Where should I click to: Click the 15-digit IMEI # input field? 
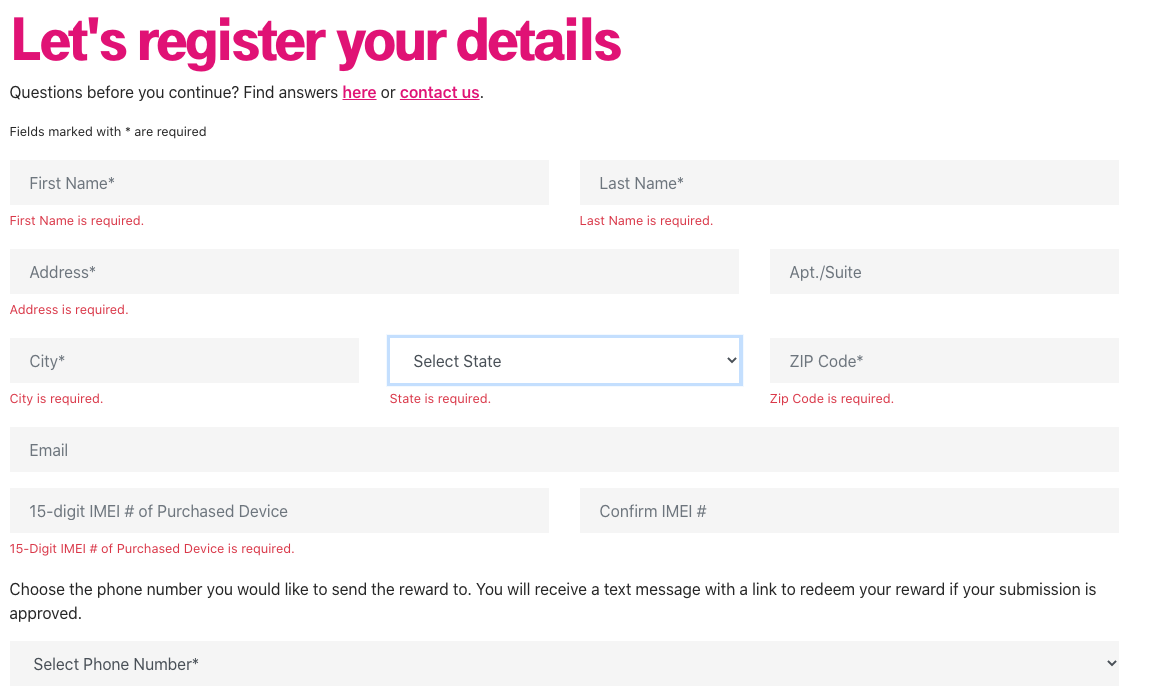(279, 511)
